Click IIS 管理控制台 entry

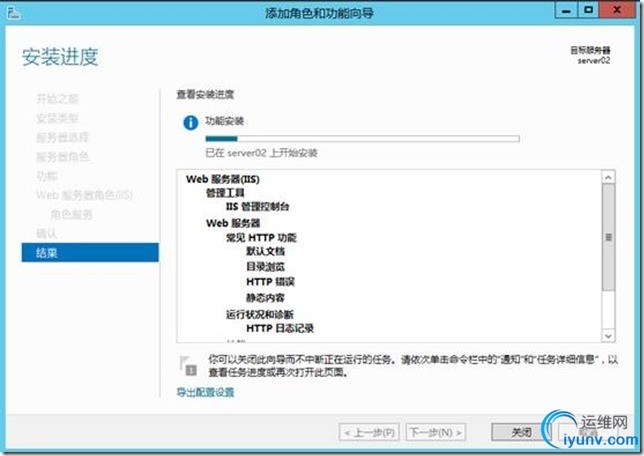(258, 206)
